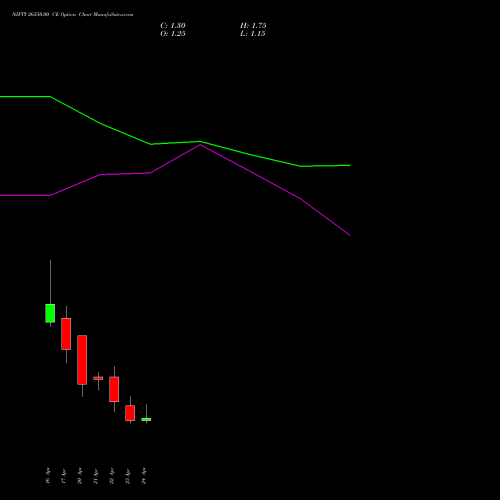Click the 'O: 1.25' open price value
Image resolution: width=500 pixels, height=500 pixels.
click(x=173, y=34)
